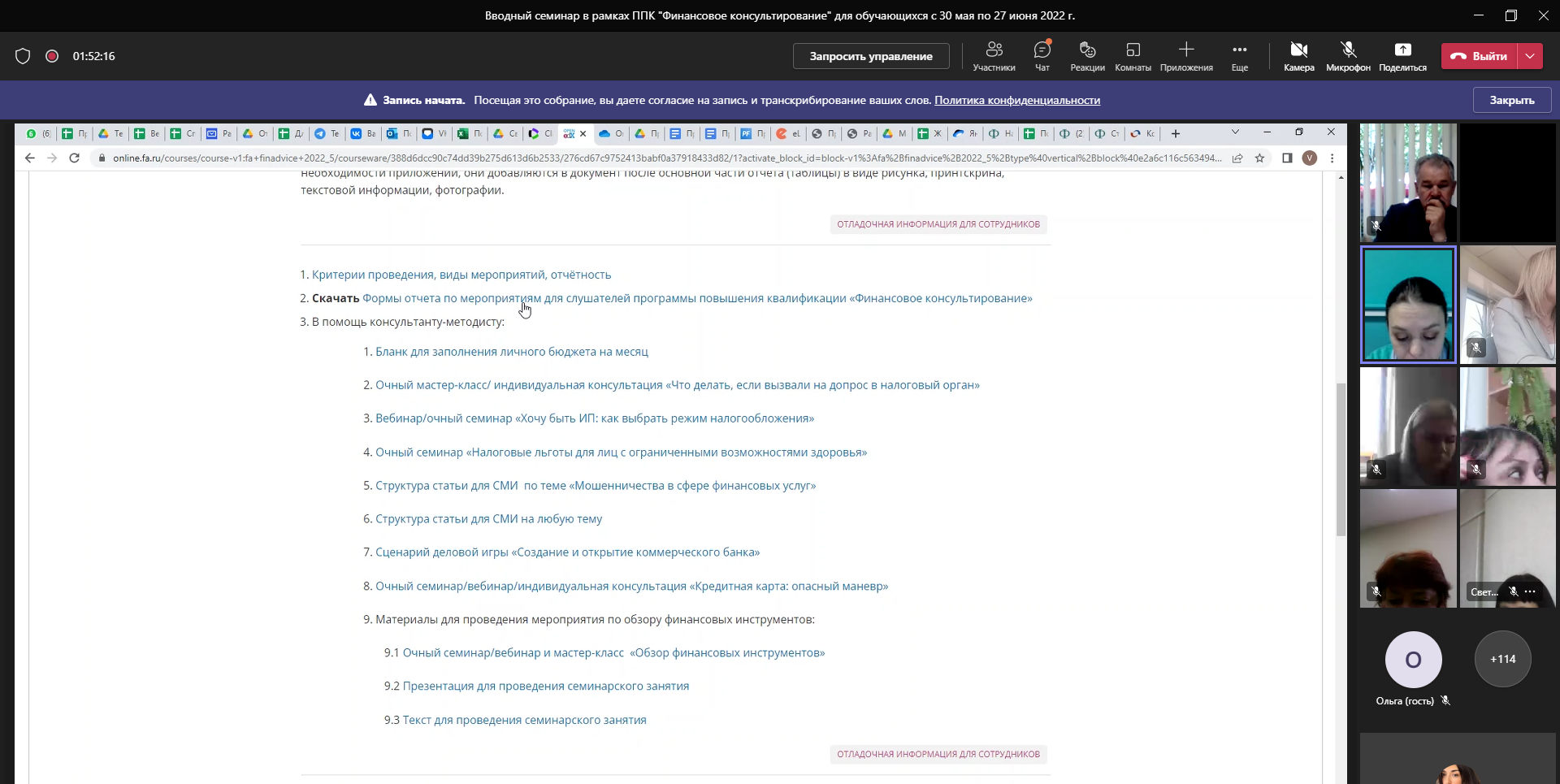
Task: Open the Налоговые льготы seminar link
Action: tap(621, 453)
